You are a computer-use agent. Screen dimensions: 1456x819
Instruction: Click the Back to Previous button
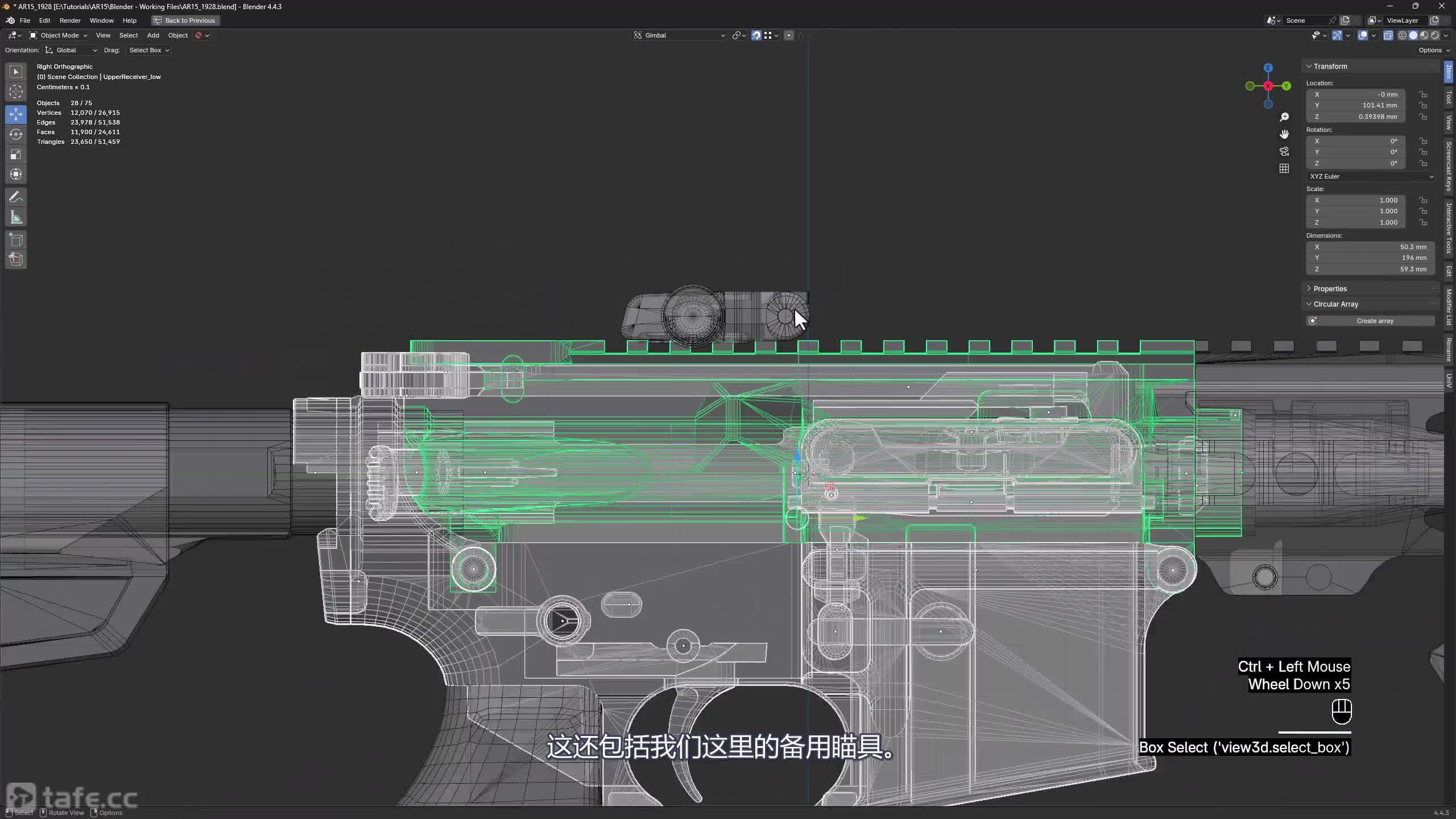(185, 20)
